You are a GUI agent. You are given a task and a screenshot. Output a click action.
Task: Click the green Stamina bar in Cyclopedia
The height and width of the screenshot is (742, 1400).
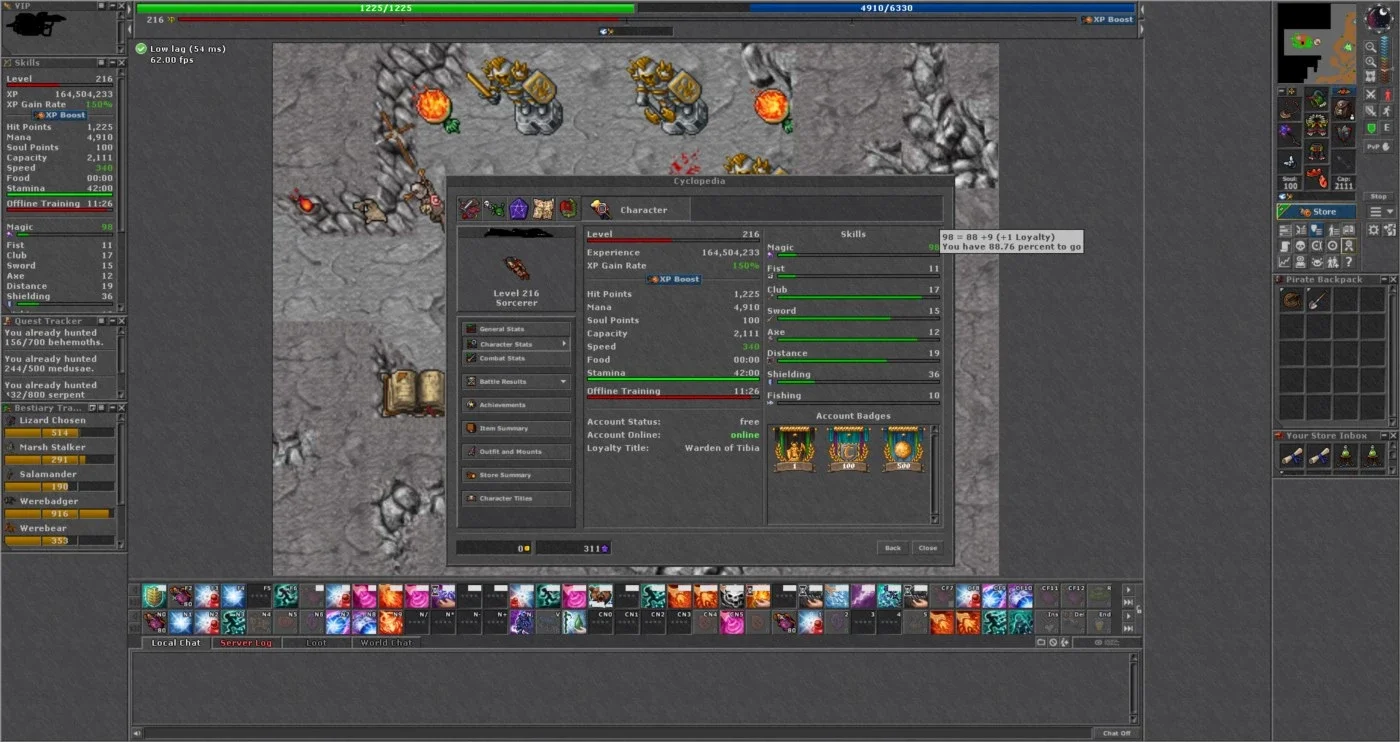(673, 379)
